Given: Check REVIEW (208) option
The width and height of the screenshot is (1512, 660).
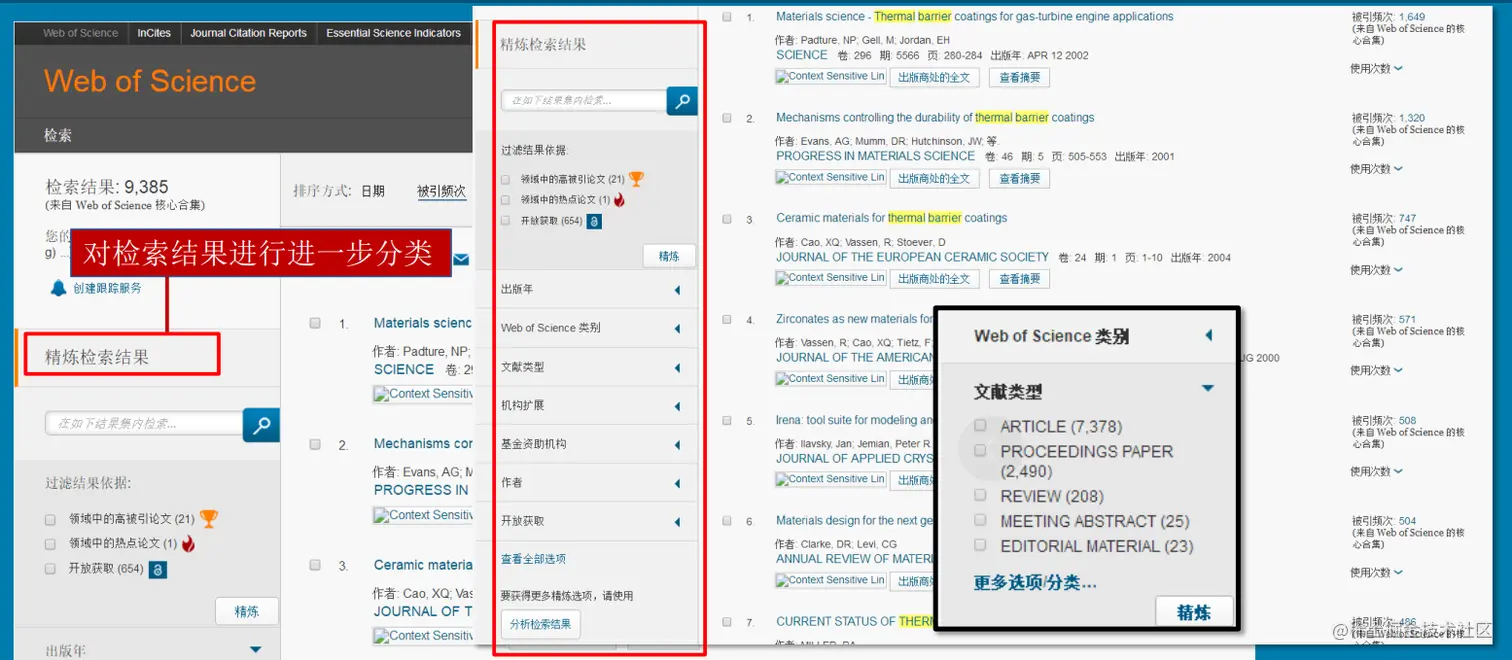Looking at the screenshot, I should pyautogui.click(x=981, y=495).
